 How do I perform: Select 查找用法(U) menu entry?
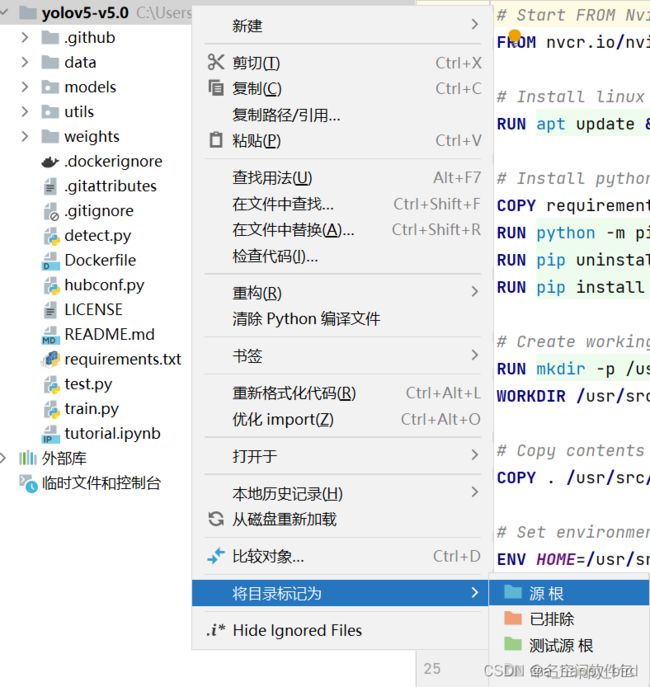point(340,178)
